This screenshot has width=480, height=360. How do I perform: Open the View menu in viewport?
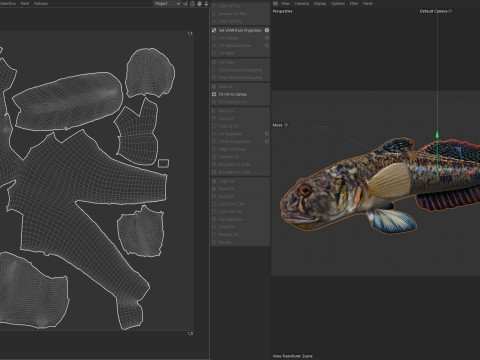coord(285,3)
